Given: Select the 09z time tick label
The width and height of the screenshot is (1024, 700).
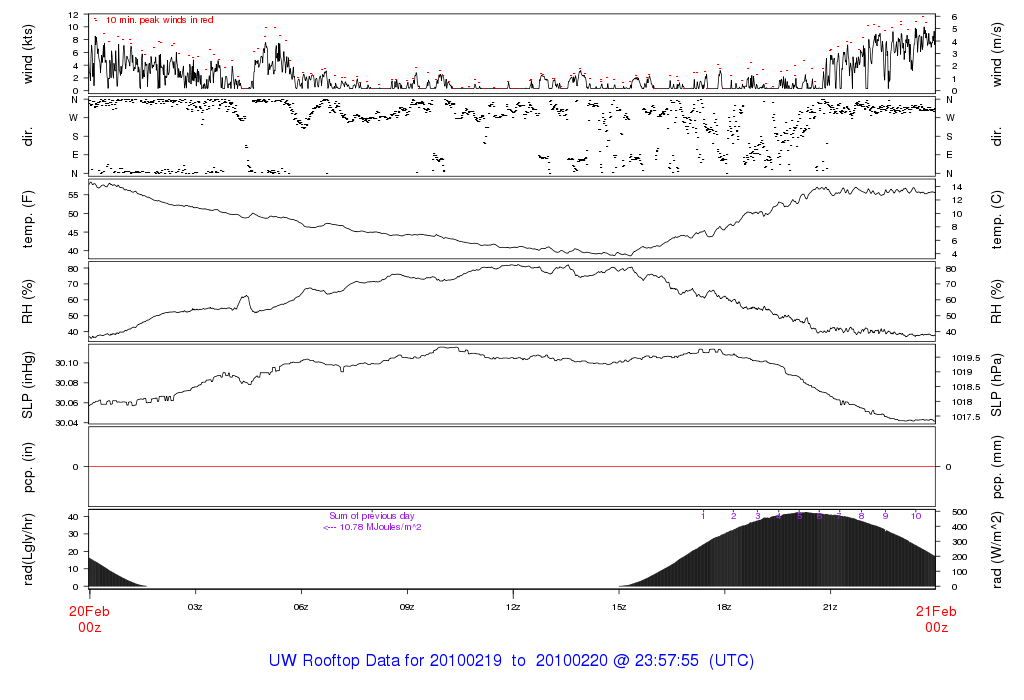Looking at the screenshot, I should (407, 607).
